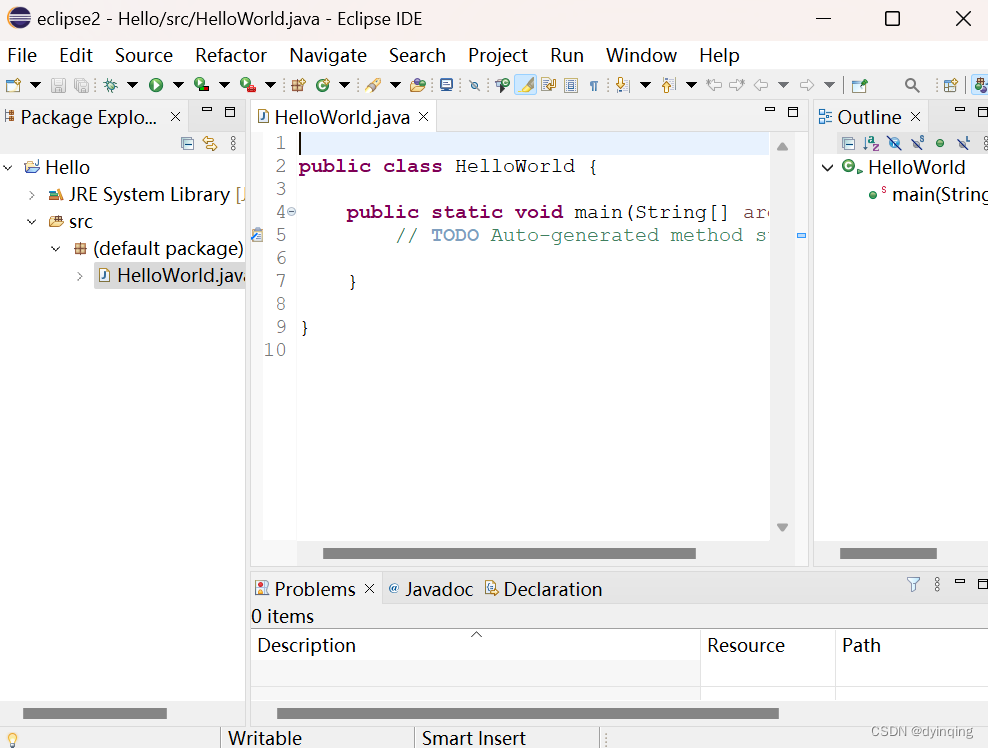Collapse All in the Outline toolbar
This screenshot has height=748, width=988.
pos(848,144)
